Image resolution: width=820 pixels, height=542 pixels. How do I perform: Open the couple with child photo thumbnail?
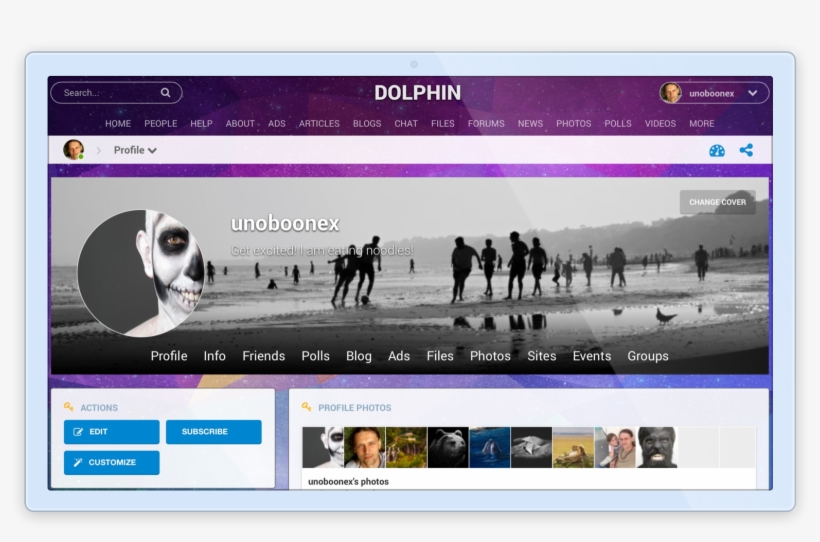pyautogui.click(x=615, y=447)
